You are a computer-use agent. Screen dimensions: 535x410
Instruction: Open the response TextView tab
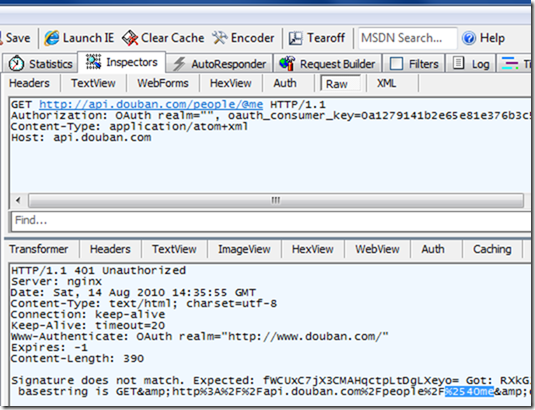click(x=174, y=249)
